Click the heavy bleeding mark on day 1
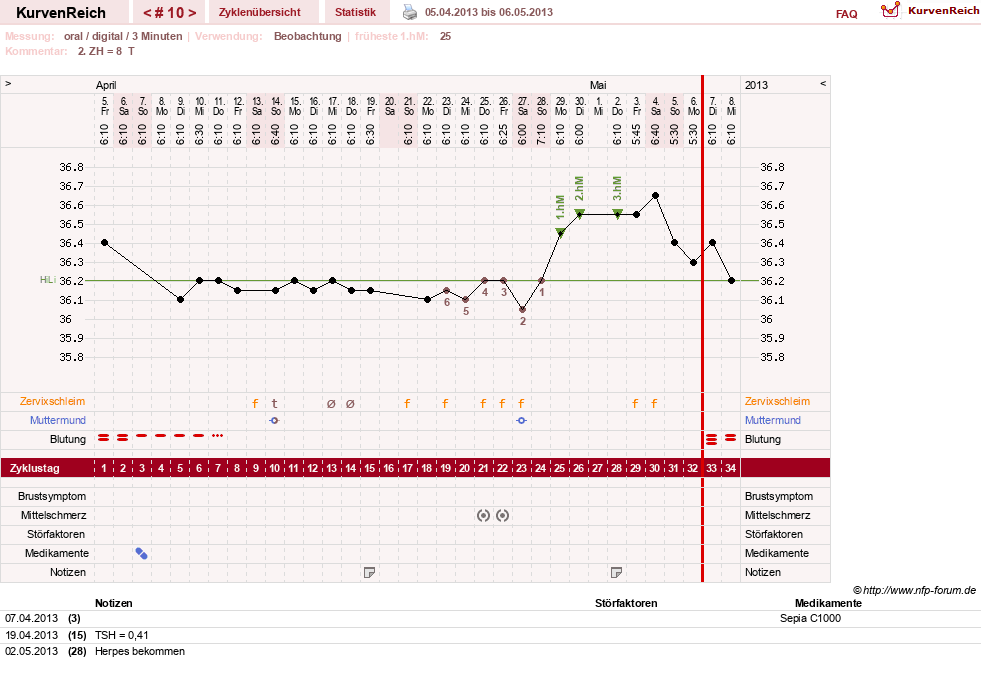 [x=103, y=437]
